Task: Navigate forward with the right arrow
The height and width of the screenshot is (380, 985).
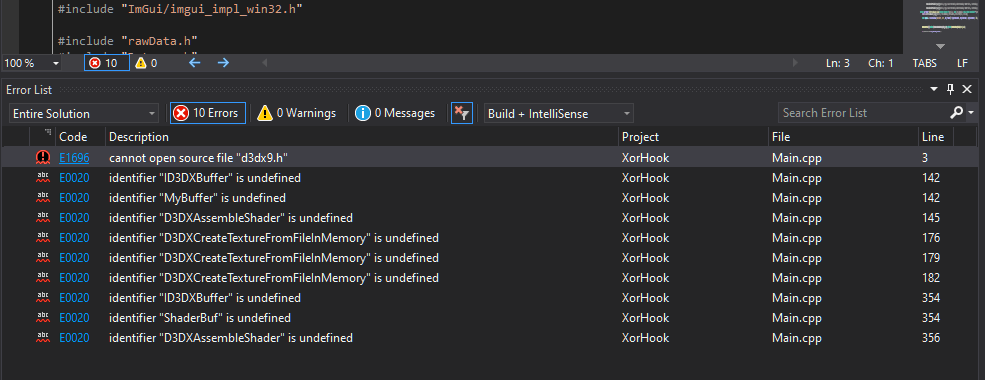Action: (223, 63)
